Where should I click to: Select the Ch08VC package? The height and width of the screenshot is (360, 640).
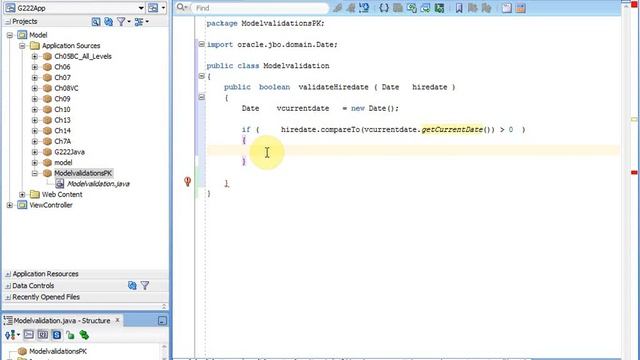click(66, 88)
